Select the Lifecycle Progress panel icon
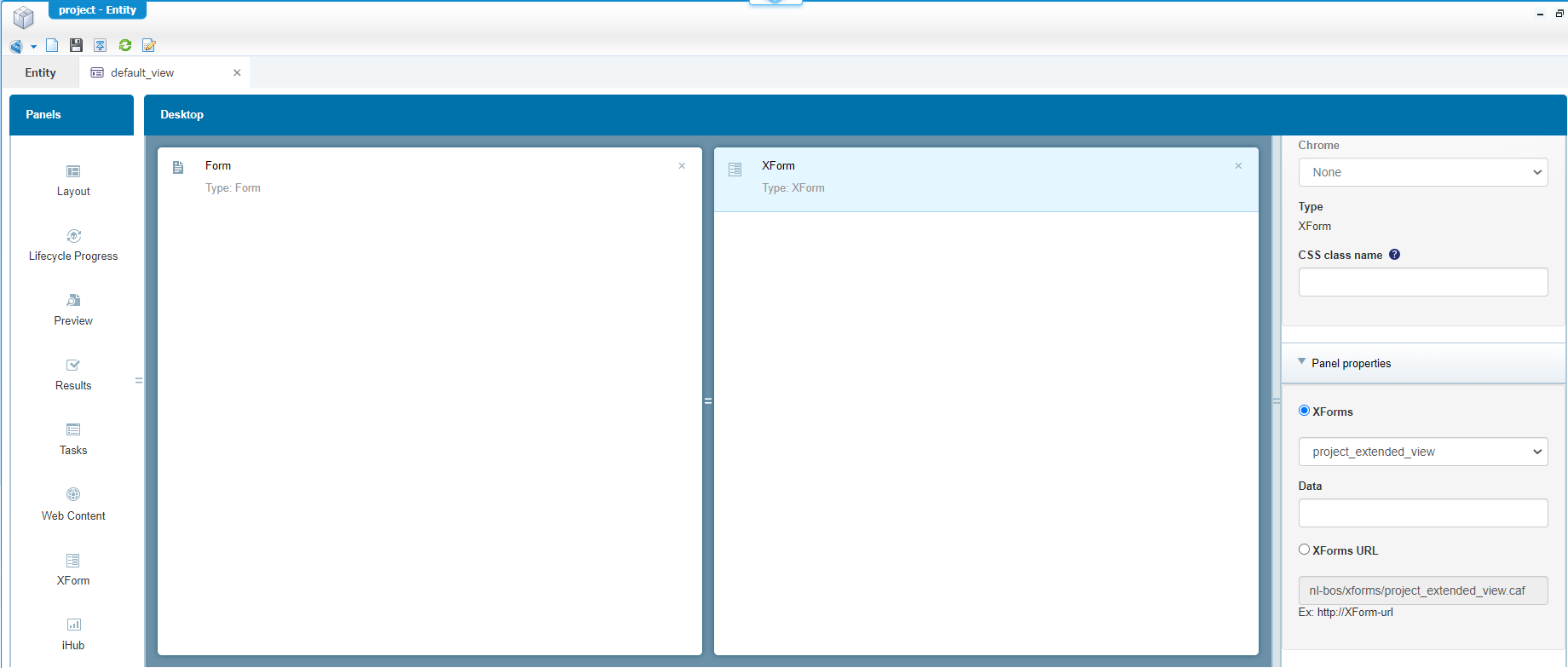1568x668 pixels. click(73, 236)
